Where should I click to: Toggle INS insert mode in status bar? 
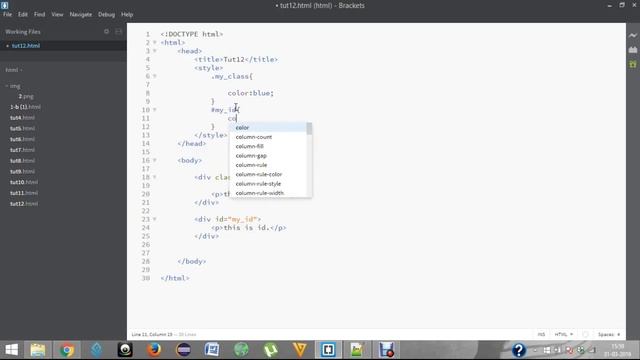[541, 334]
